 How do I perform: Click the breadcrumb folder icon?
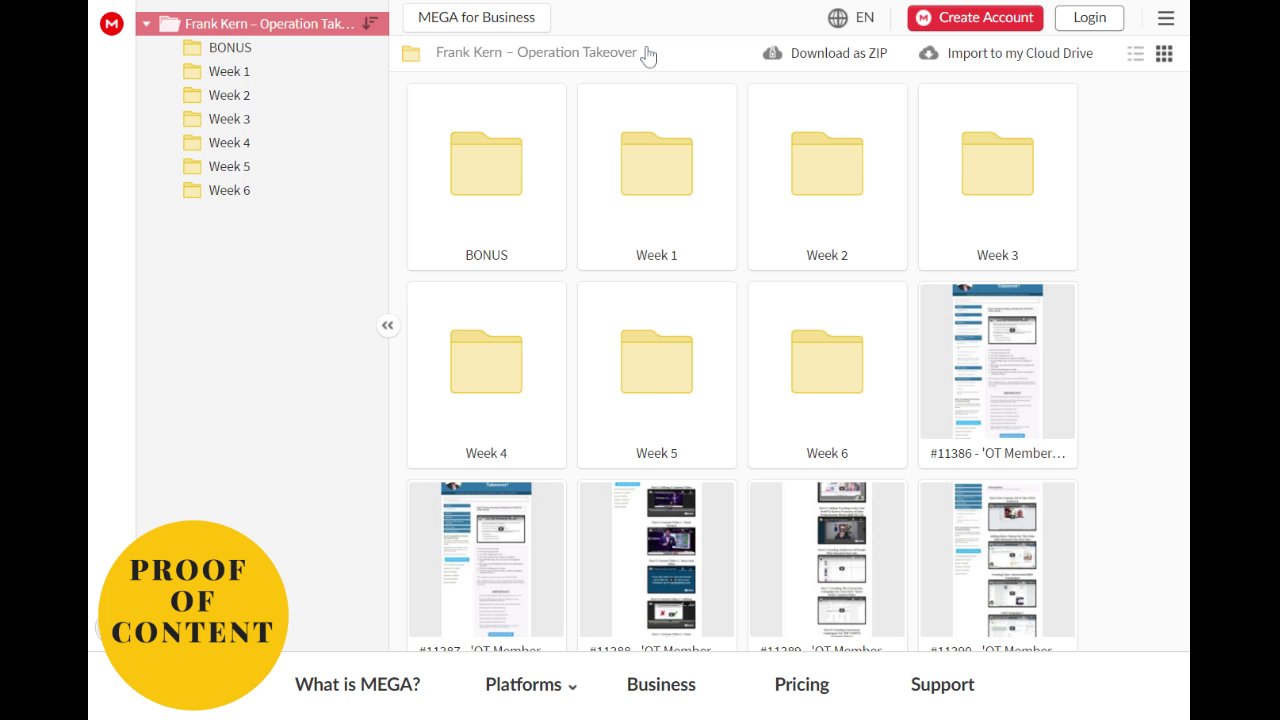tap(411, 53)
